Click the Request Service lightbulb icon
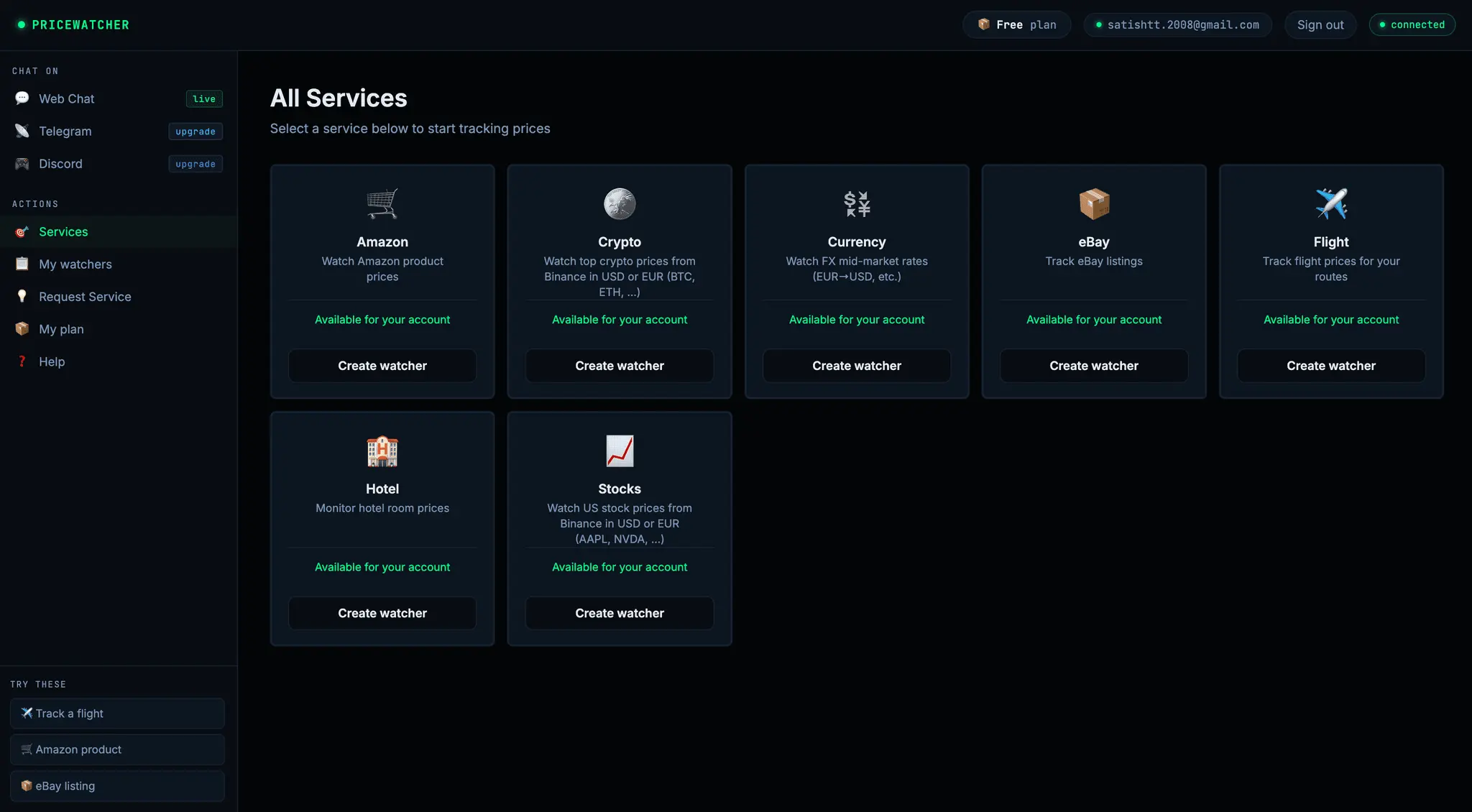 click(x=22, y=296)
